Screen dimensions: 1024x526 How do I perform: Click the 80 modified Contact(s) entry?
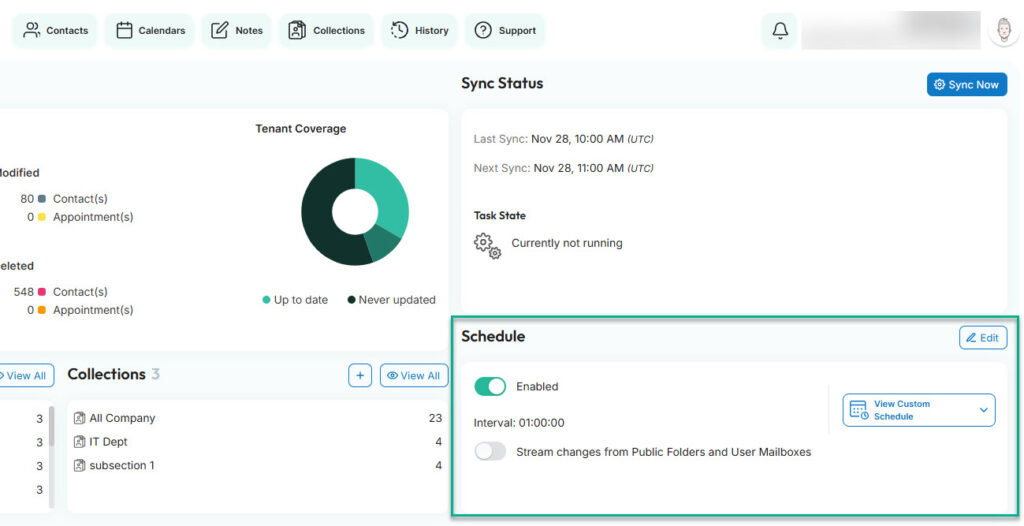[64, 199]
